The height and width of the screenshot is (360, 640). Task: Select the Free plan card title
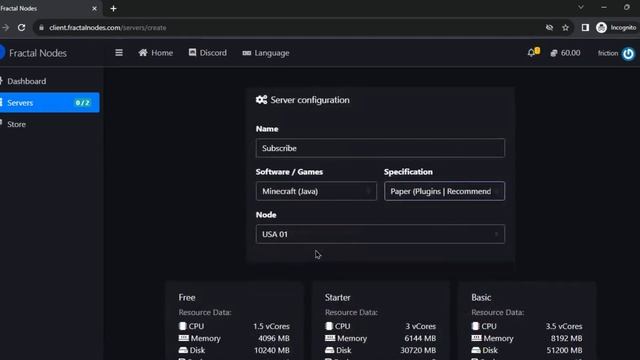(187, 298)
